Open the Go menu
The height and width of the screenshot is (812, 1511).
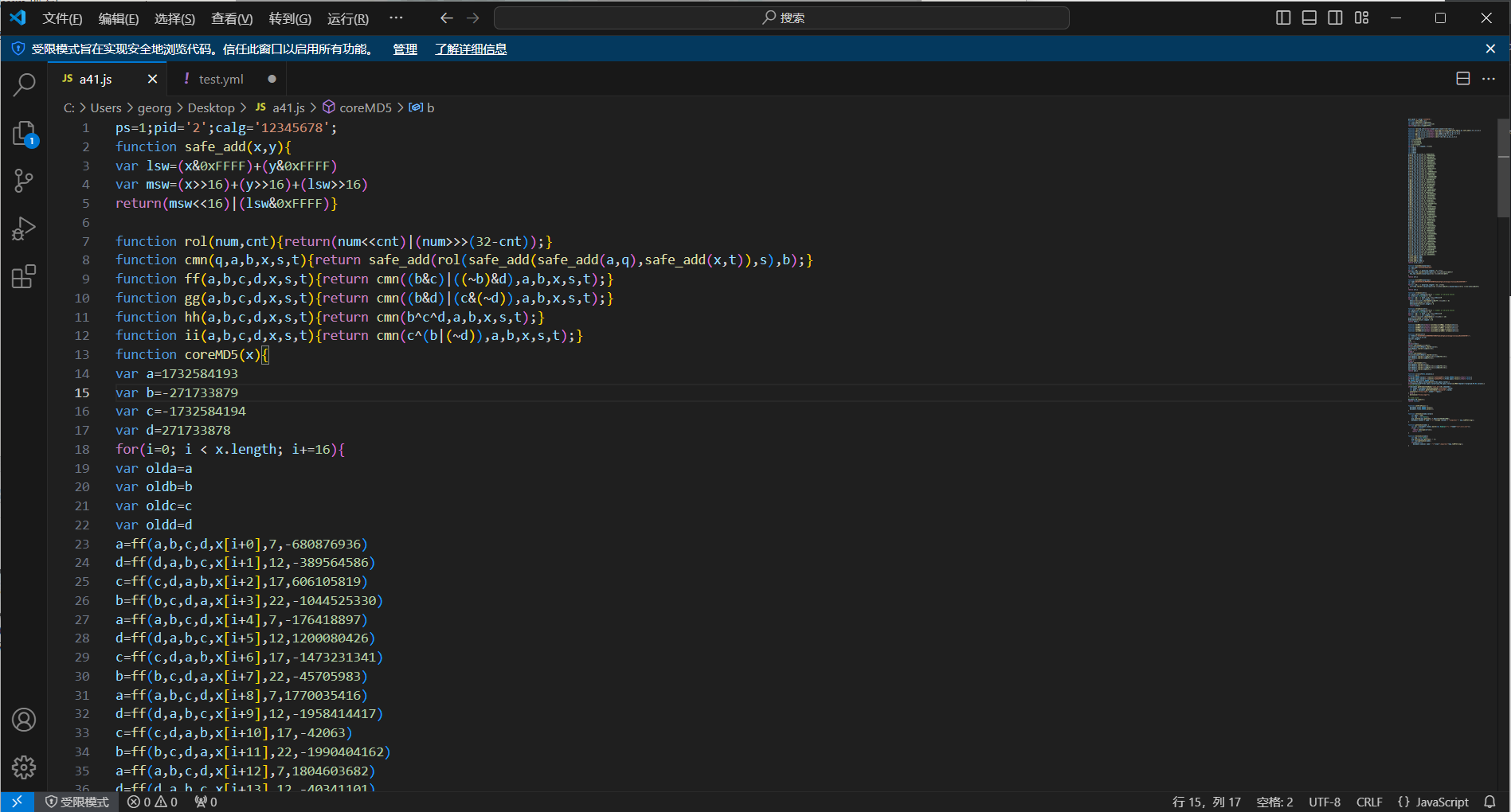pos(290,18)
